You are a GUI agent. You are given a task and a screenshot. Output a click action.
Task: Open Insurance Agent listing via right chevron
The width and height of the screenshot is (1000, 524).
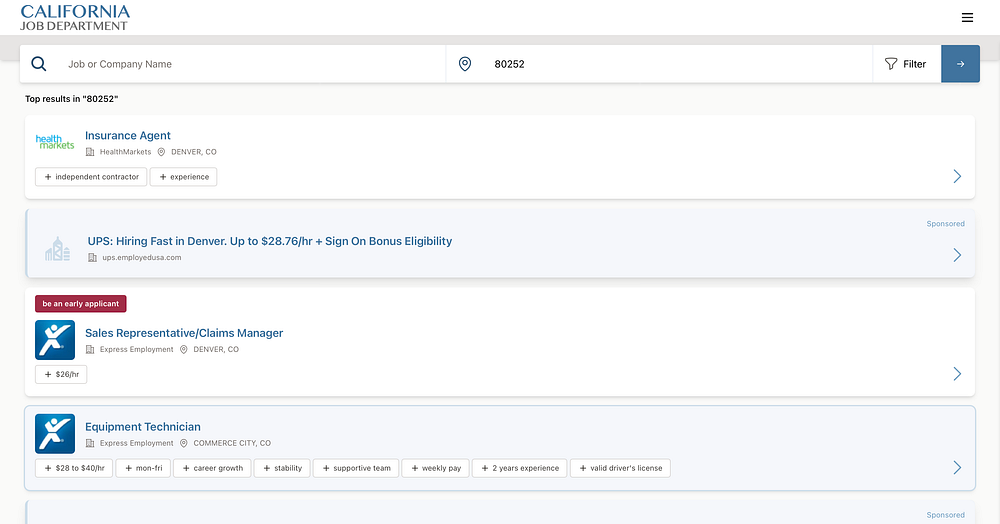click(957, 177)
